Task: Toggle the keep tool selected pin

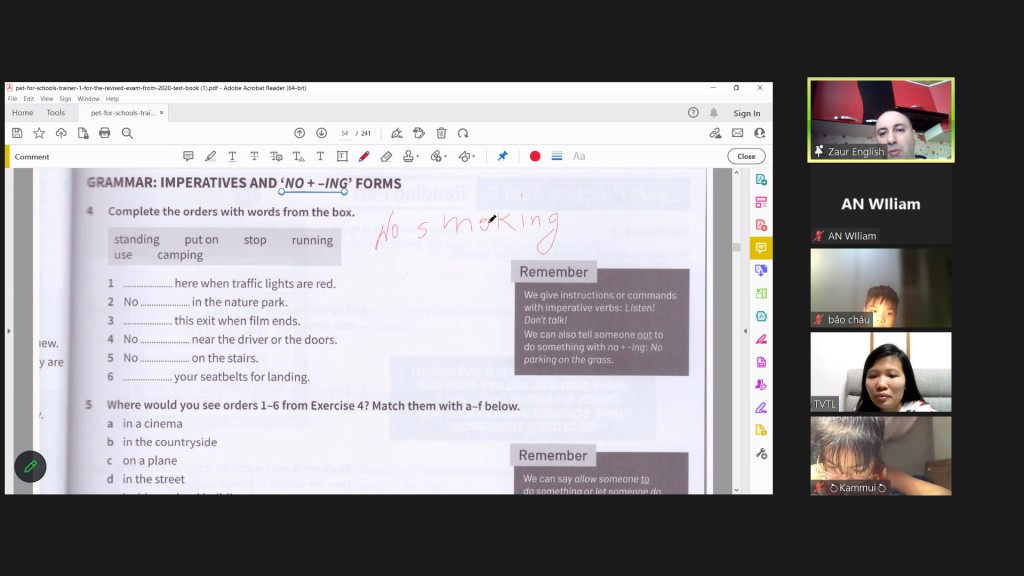Action: [x=502, y=156]
